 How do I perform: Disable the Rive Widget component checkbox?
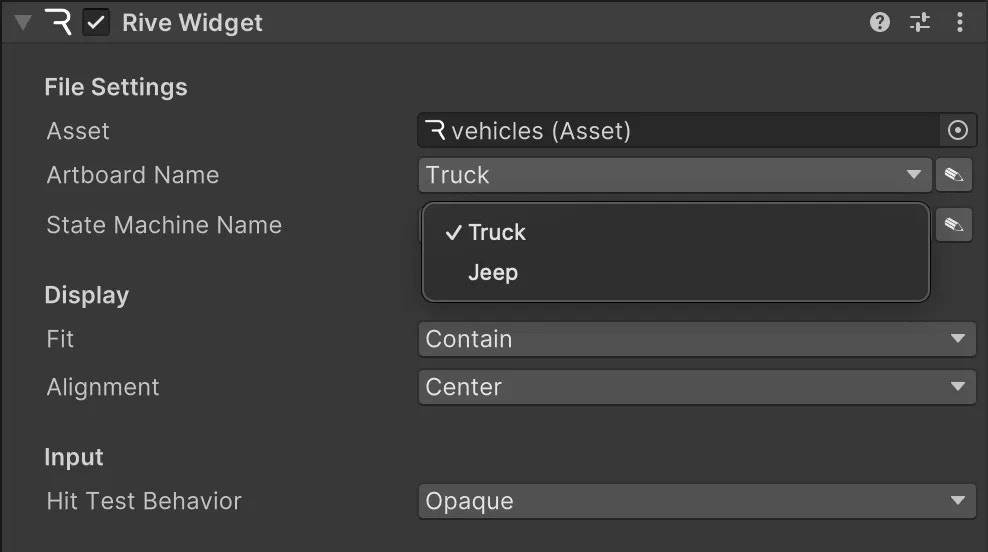pyautogui.click(x=97, y=22)
